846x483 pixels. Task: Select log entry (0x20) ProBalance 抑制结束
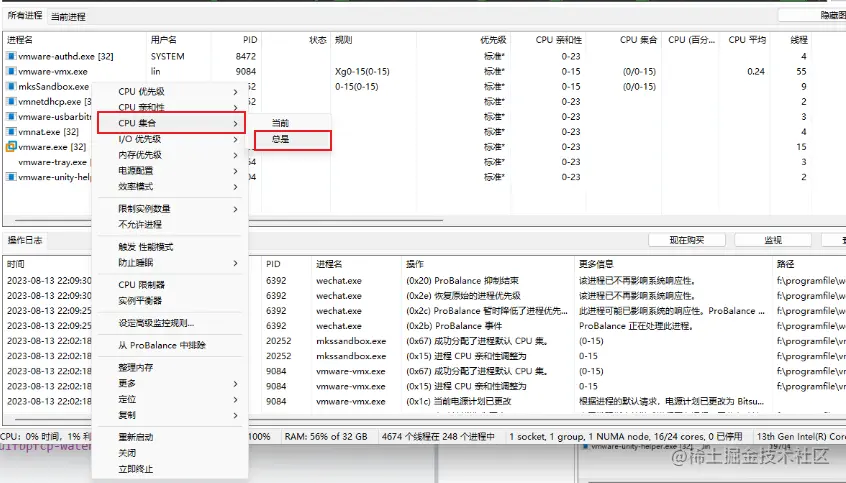click(x=462, y=281)
